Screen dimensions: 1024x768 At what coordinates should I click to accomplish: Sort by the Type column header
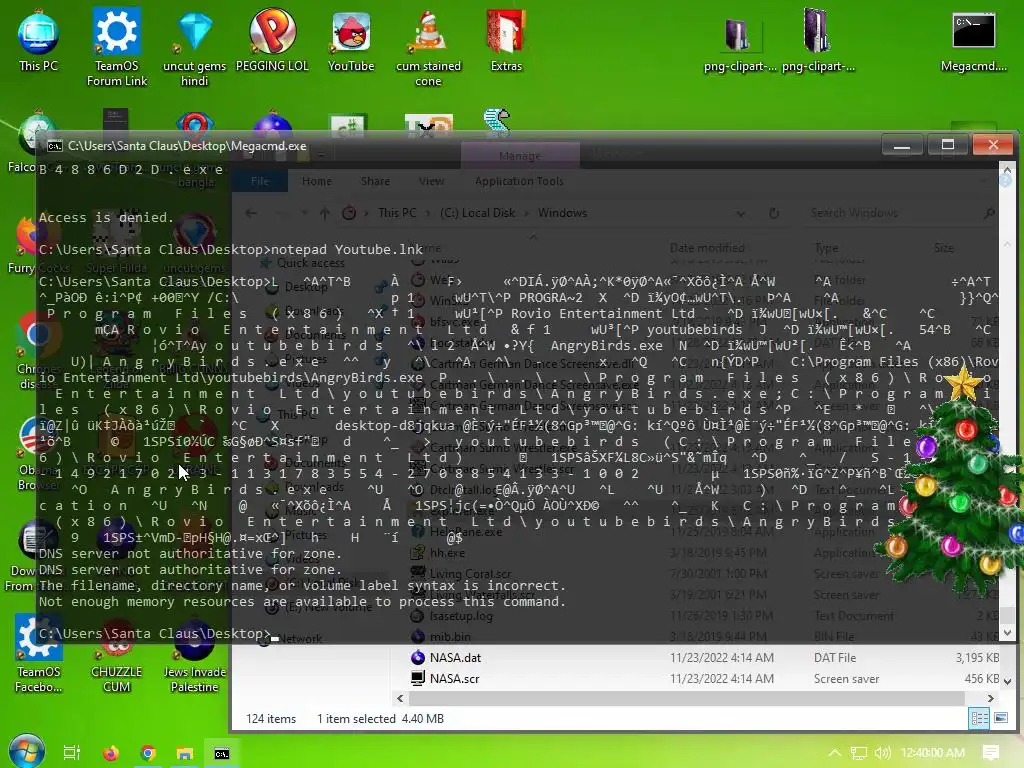(826, 248)
